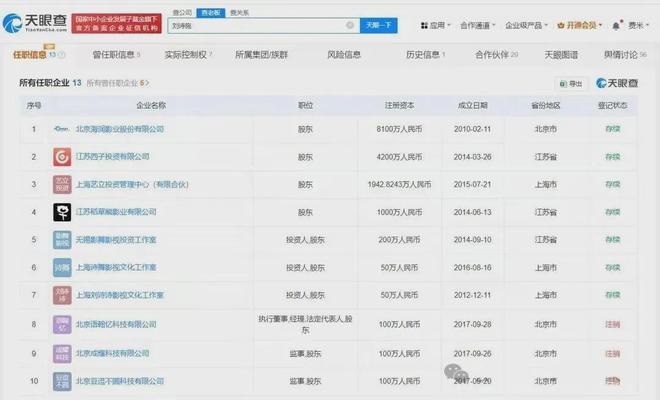The image size is (660, 400).
Task: Open the row 9 北京 科技有限公司 link
Action: click(x=112, y=353)
